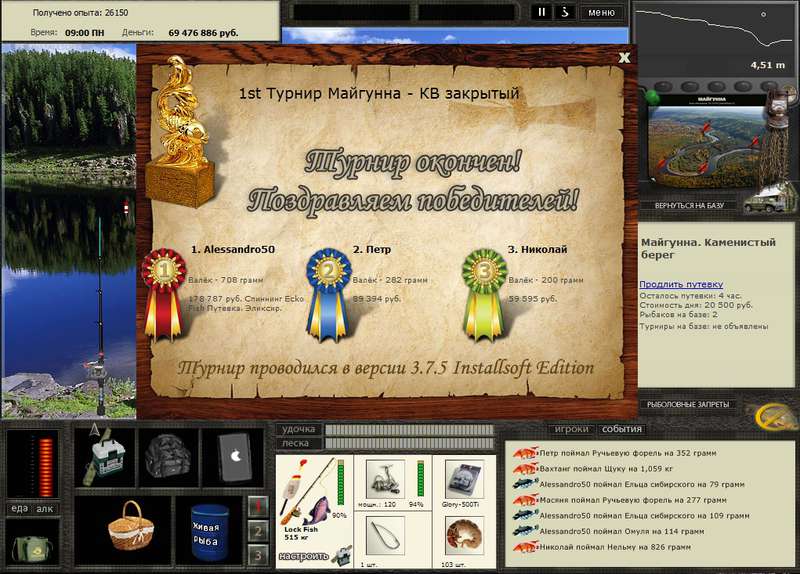Screen dimensions: 800x574
Task: Click the леска tension bar
Action: click(x=409, y=443)
